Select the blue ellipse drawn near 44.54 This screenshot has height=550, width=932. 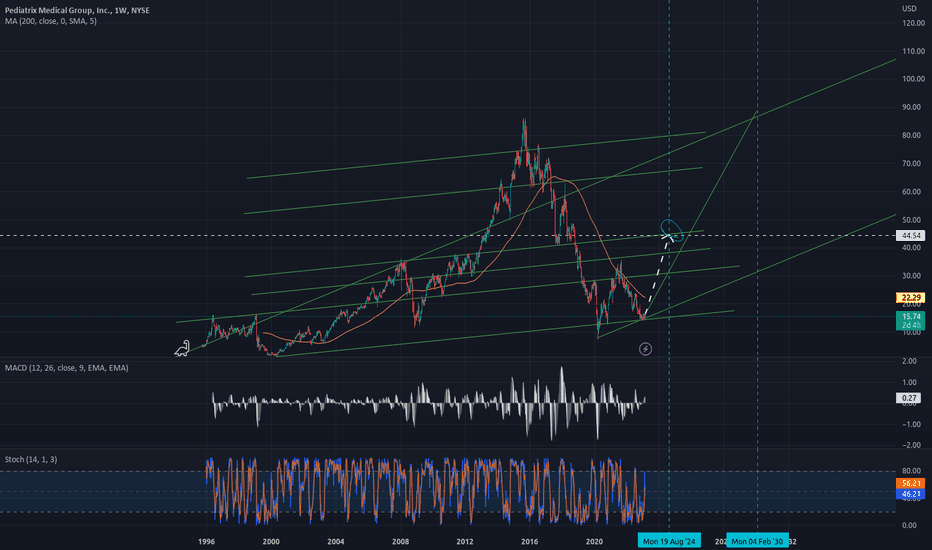(671, 230)
